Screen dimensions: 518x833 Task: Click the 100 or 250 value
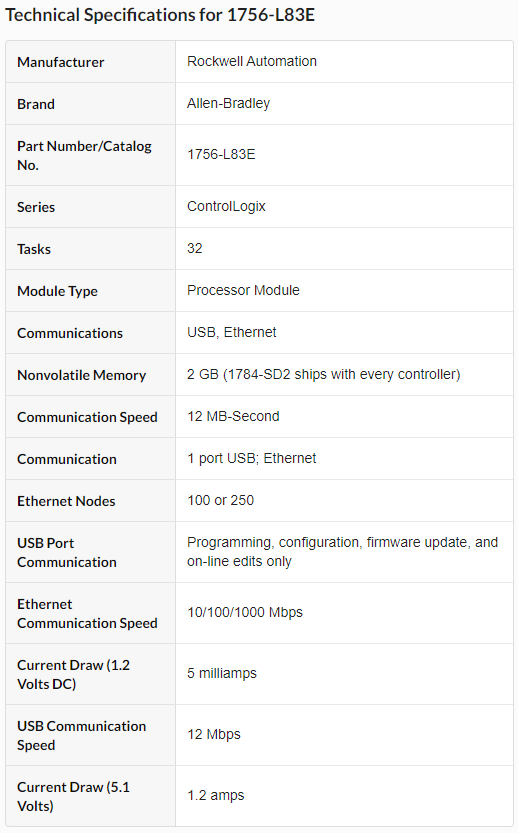(x=220, y=500)
